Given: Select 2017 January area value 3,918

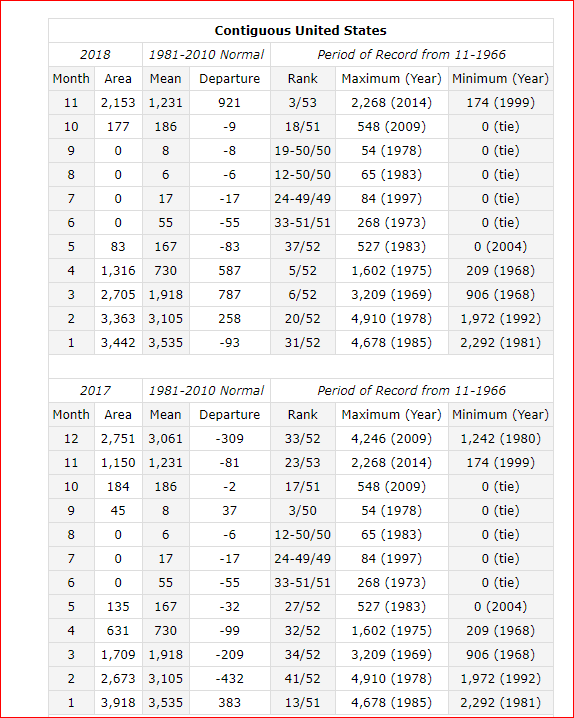Looking at the screenshot, I should (118, 702).
